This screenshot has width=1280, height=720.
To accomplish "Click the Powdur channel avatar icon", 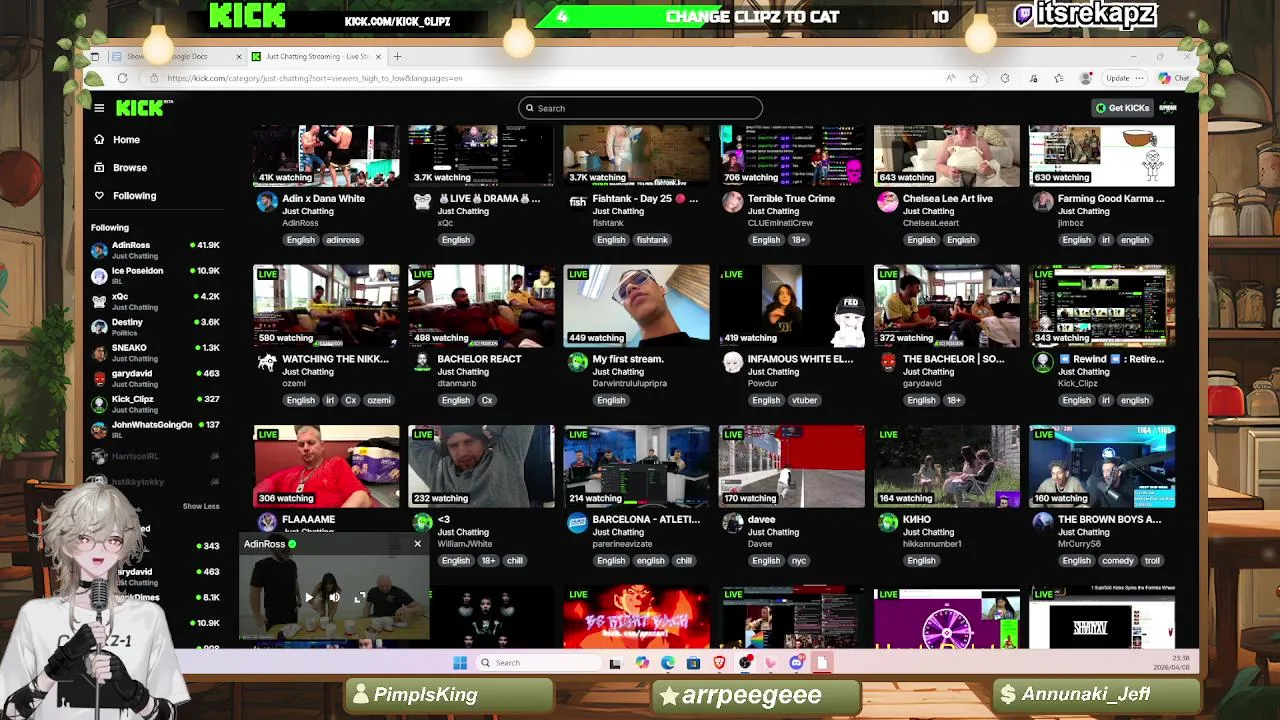I will [733, 362].
